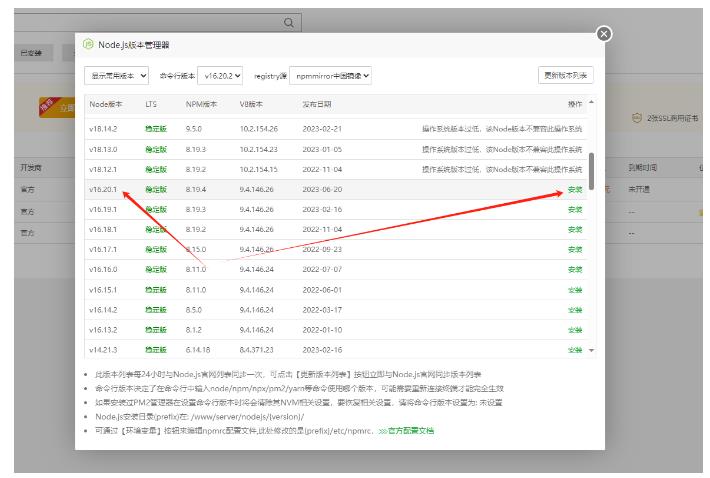Click the stable LTS label for v18.14.2
The width and height of the screenshot is (710, 478).
156,129
